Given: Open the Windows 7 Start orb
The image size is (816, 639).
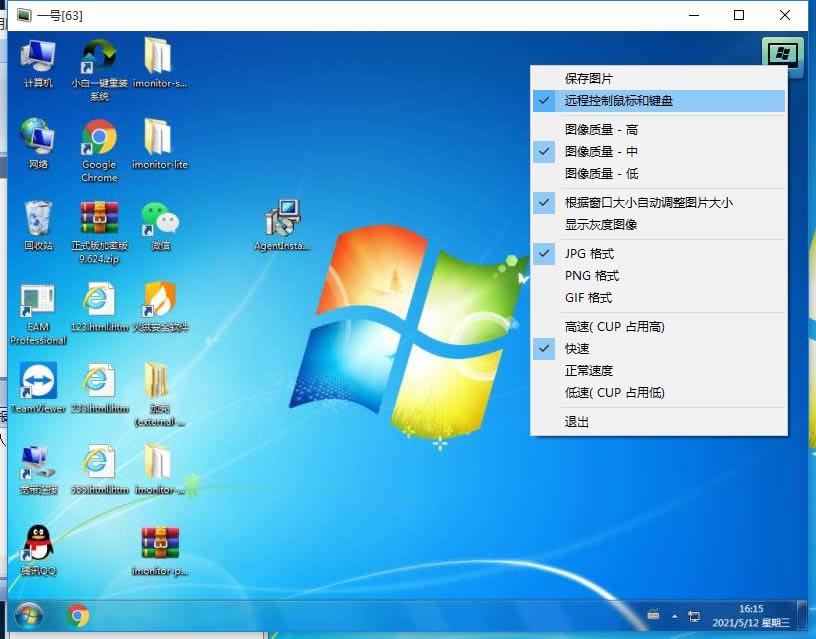Looking at the screenshot, I should [29, 616].
